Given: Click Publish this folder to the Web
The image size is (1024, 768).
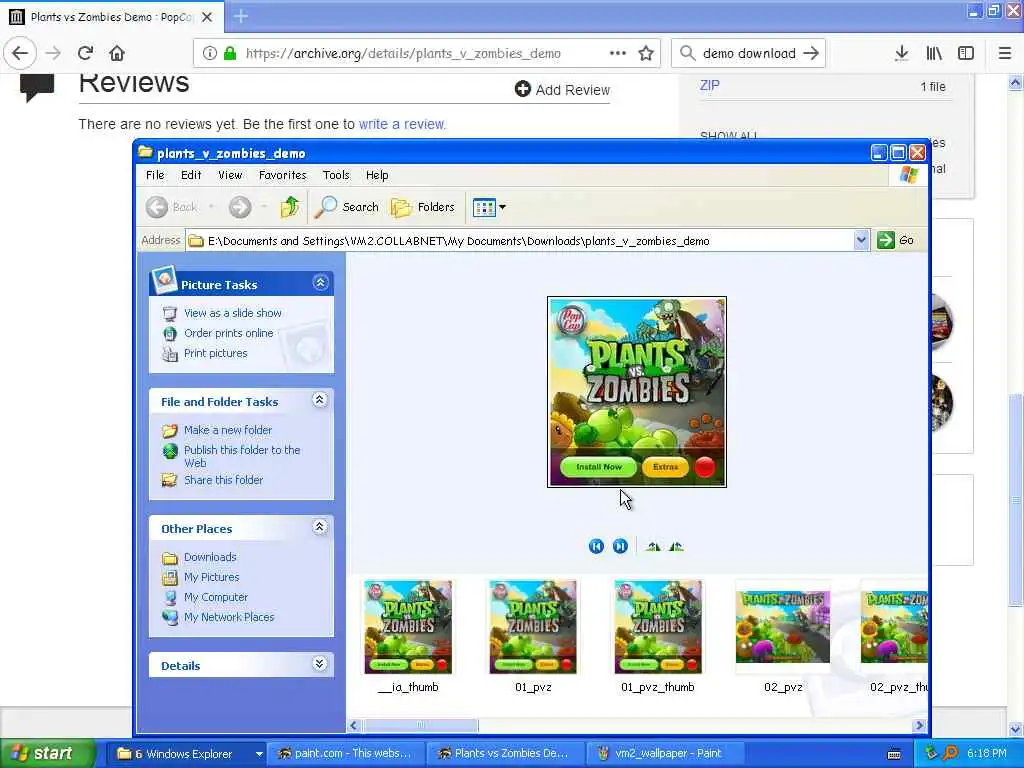Looking at the screenshot, I should (x=242, y=456).
